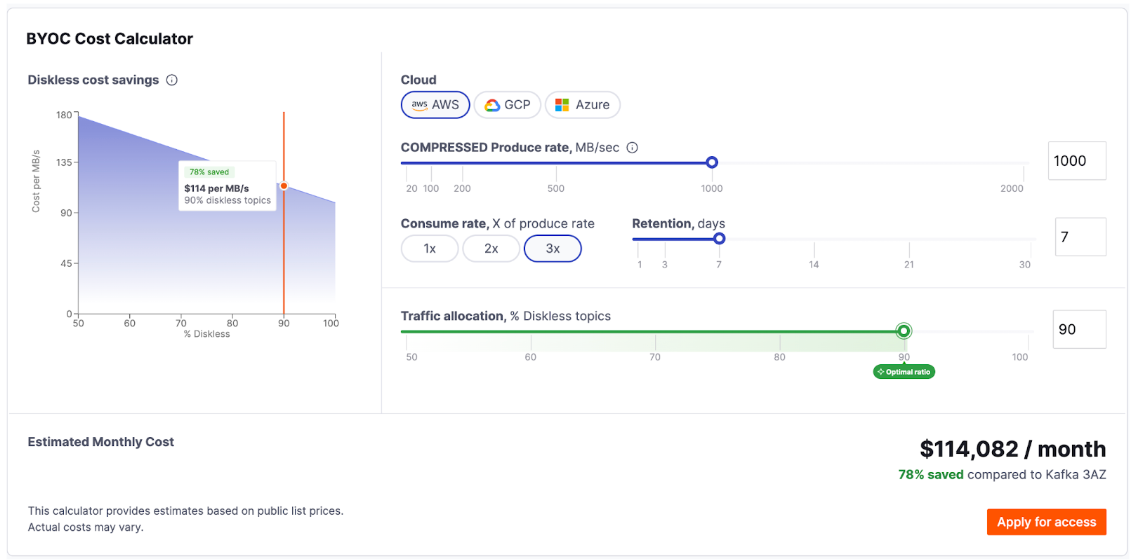Click the info icon next to Produce rate

(632, 148)
